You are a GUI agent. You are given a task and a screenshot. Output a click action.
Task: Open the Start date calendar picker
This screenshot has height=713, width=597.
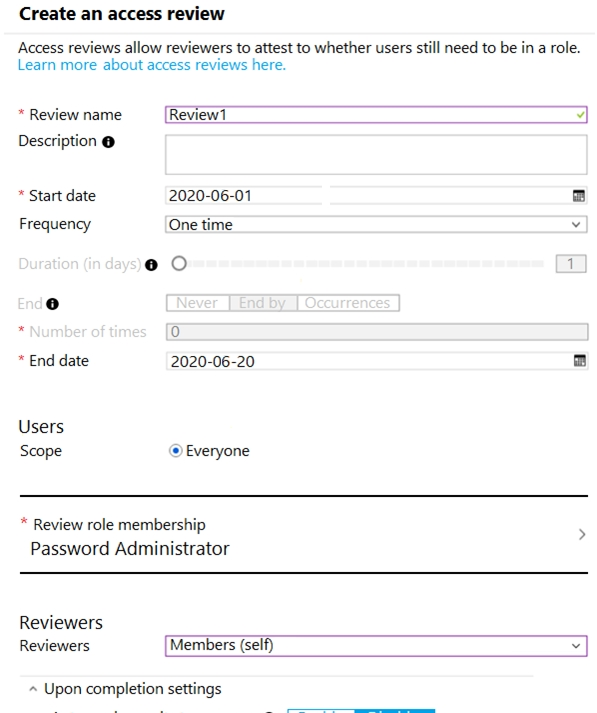coord(578,196)
